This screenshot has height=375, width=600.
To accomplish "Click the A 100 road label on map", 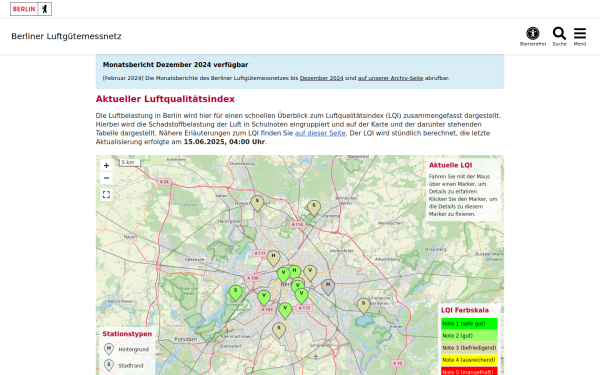I will (253, 278).
